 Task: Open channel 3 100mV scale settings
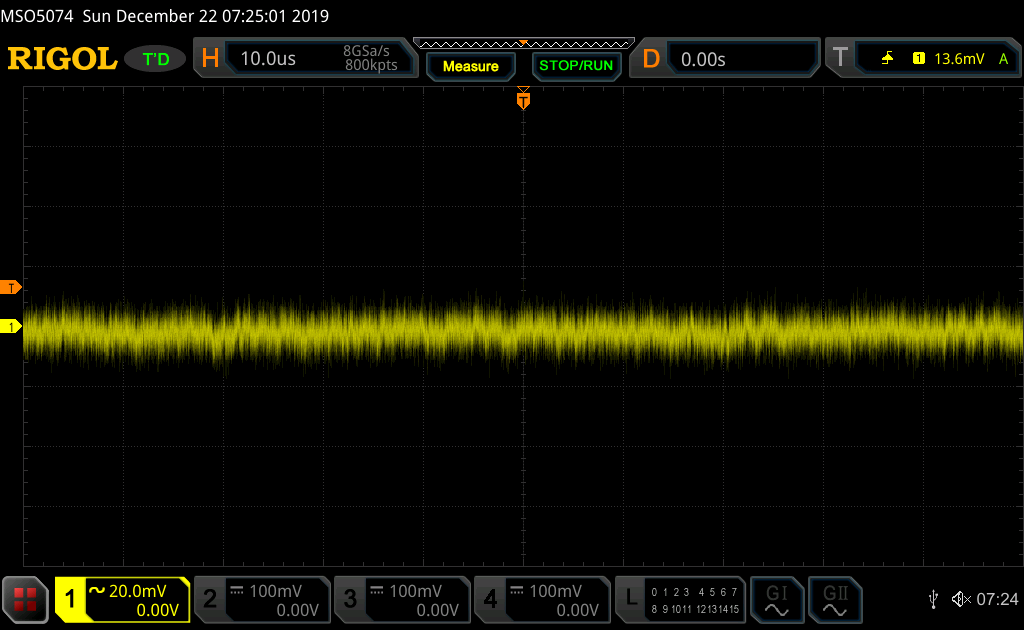click(415, 591)
